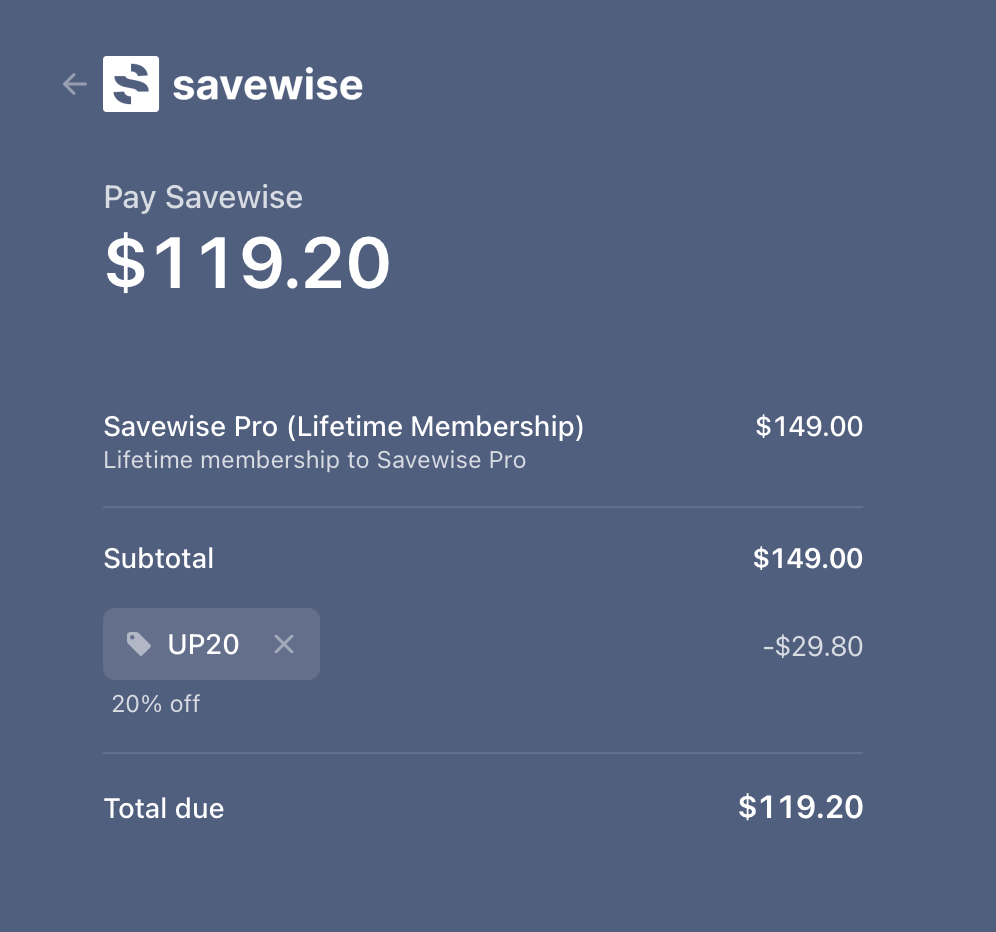Select the UP20 coupon code label
Screen dimensions: 996x932
click(204, 644)
